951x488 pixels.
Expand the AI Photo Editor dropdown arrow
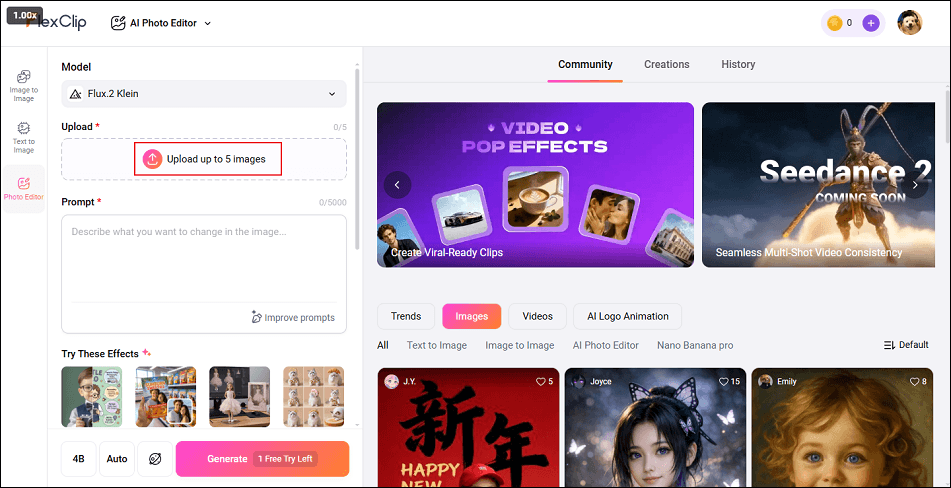coord(207,24)
